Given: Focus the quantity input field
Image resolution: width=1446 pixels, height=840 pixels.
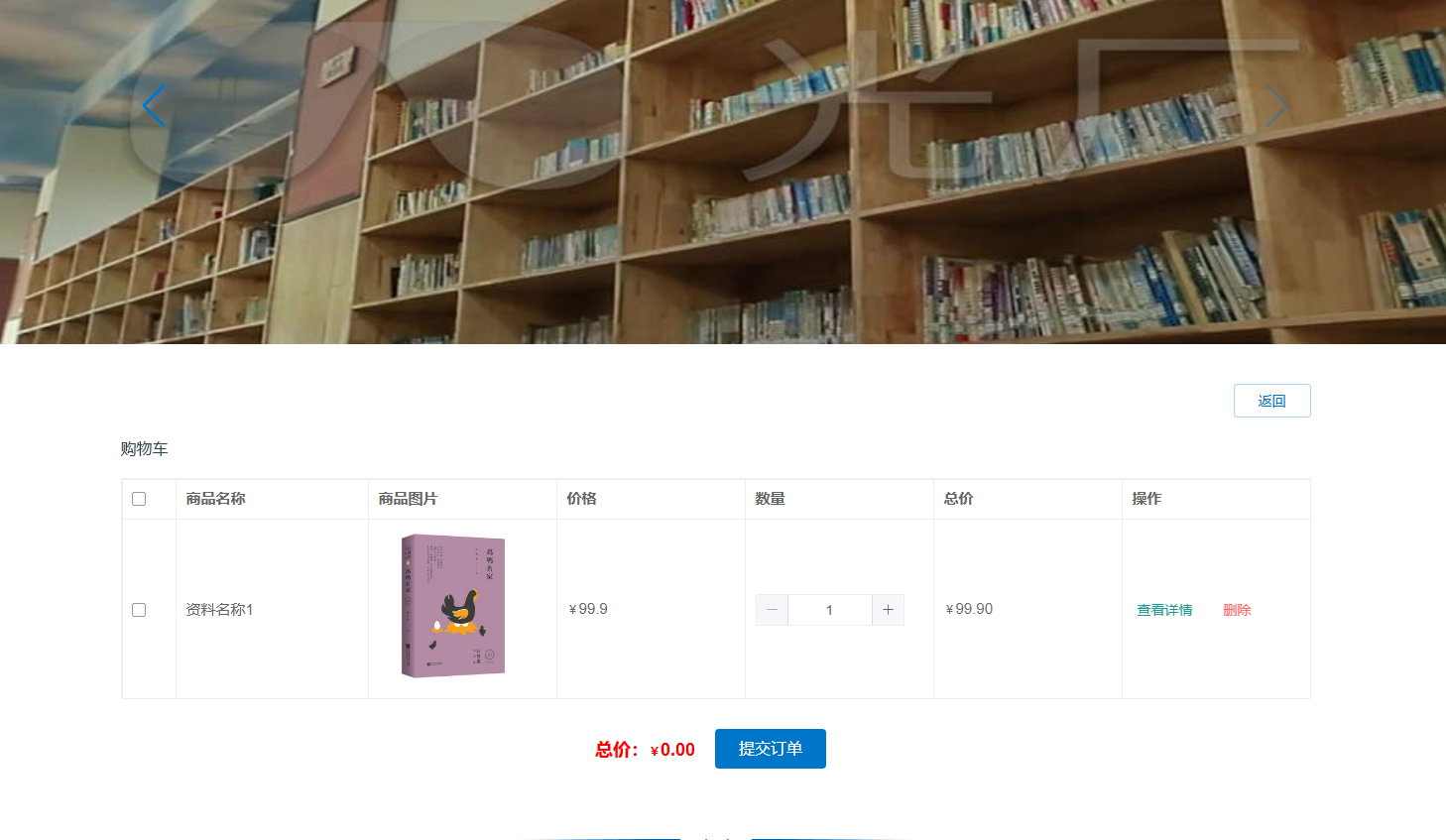Looking at the screenshot, I should pyautogui.click(x=830, y=610).
